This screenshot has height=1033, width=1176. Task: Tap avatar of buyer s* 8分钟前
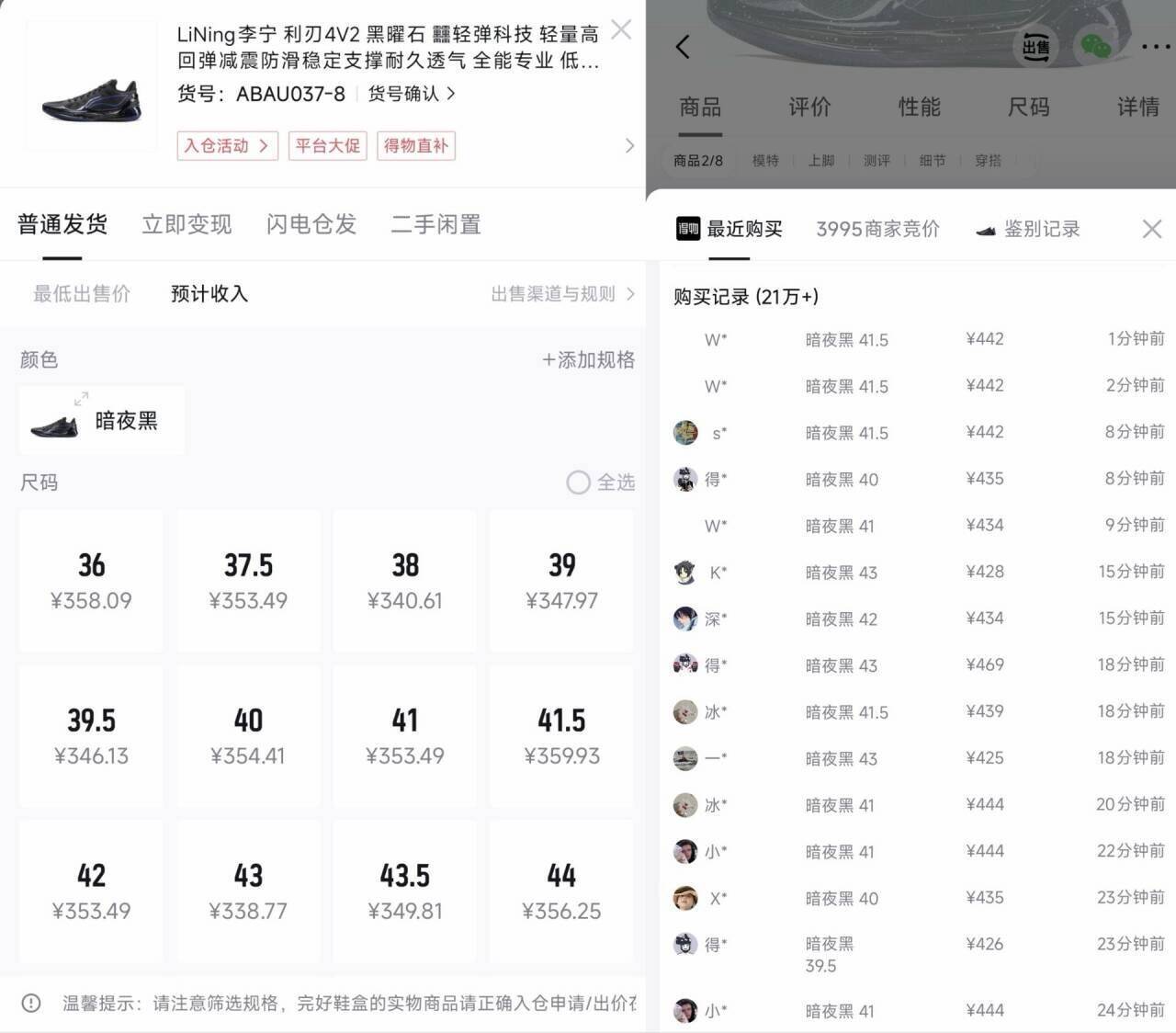point(685,433)
